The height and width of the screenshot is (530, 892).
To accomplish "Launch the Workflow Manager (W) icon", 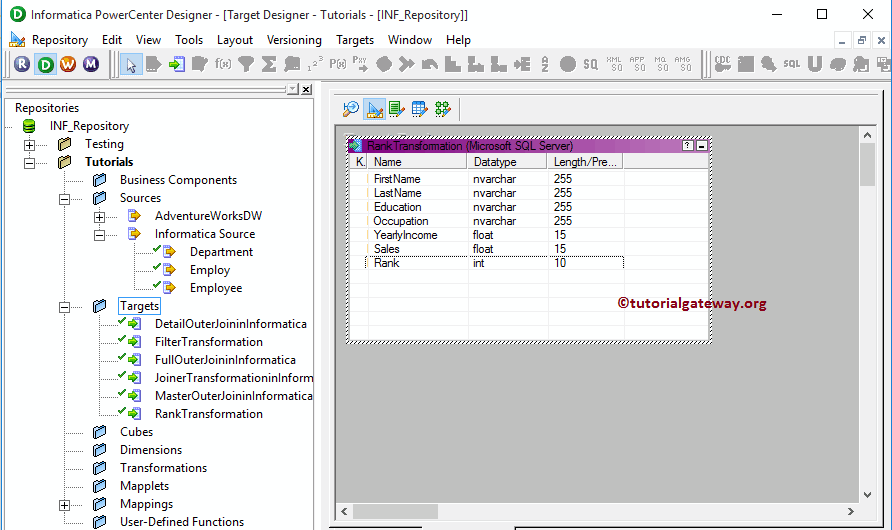I will [68, 64].
